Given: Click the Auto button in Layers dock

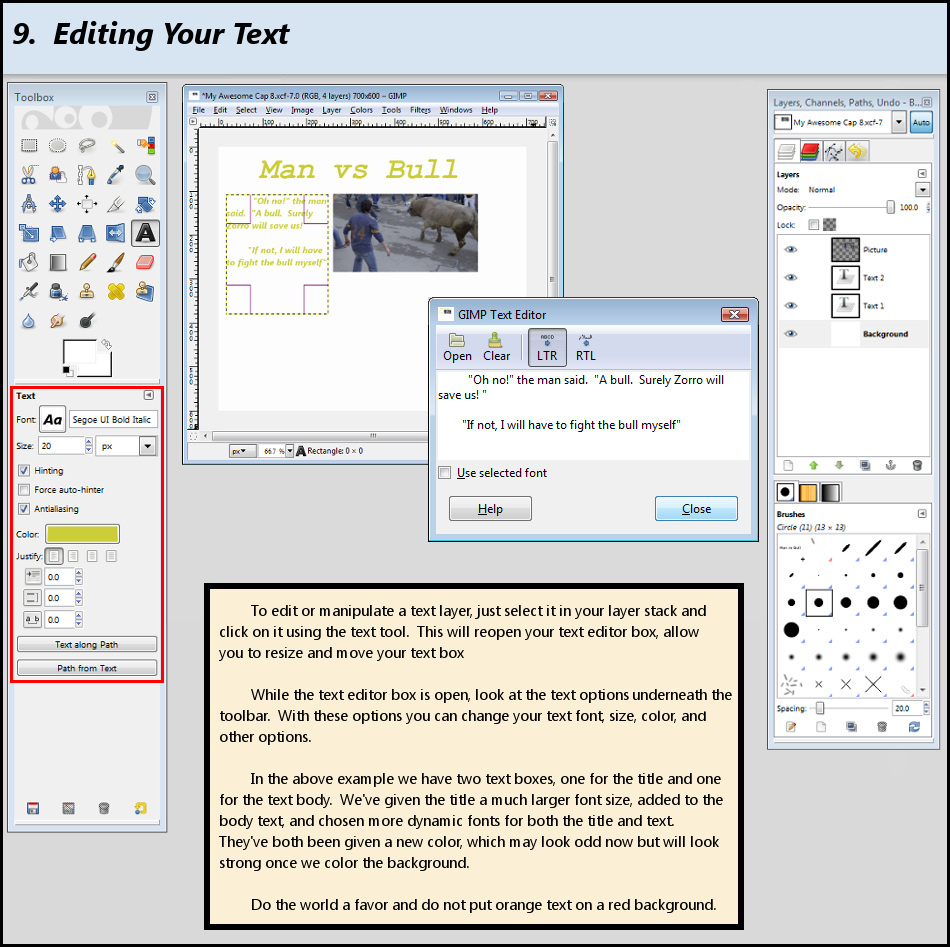Looking at the screenshot, I should tap(921, 122).
